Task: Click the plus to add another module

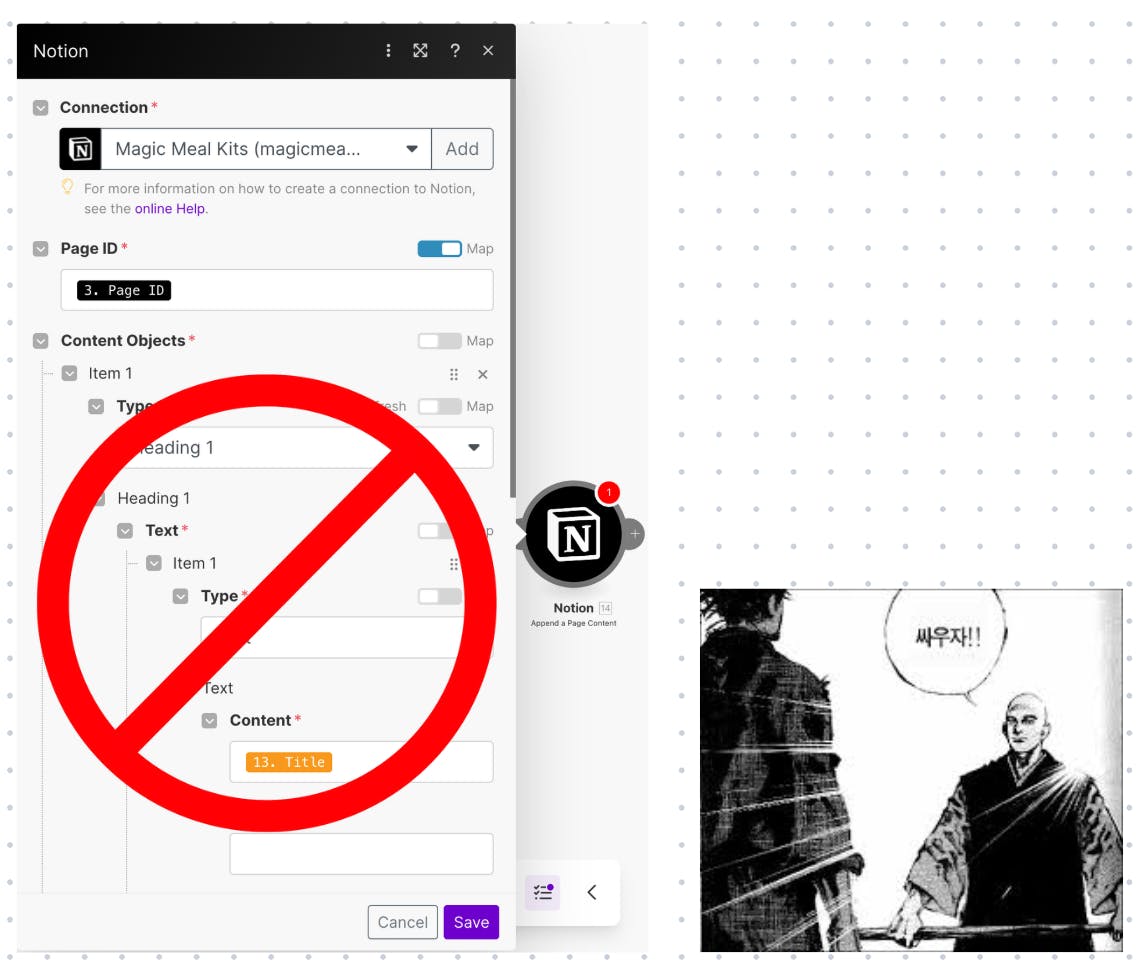Action: coord(635,534)
